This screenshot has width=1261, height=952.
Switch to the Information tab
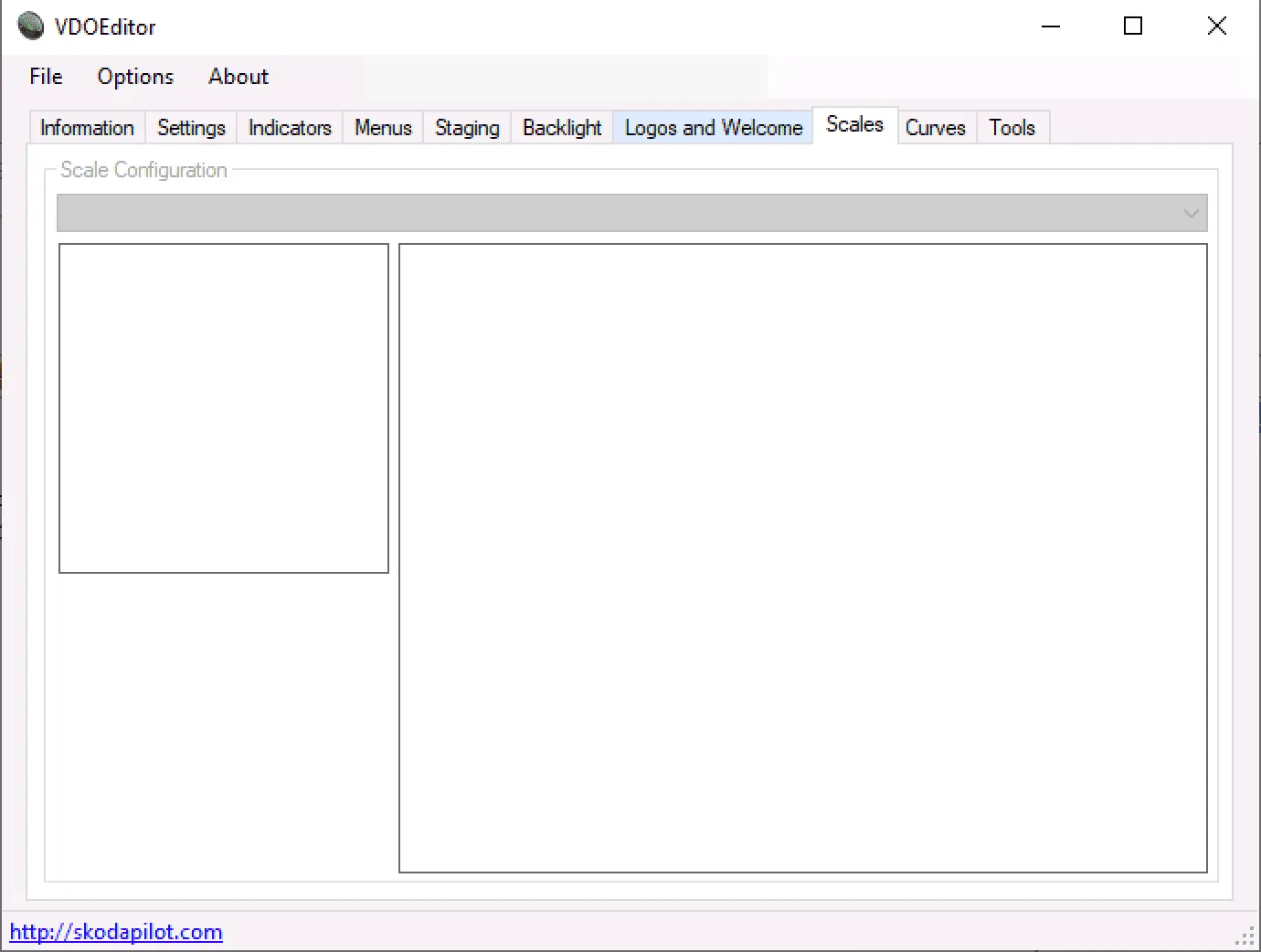coord(88,128)
